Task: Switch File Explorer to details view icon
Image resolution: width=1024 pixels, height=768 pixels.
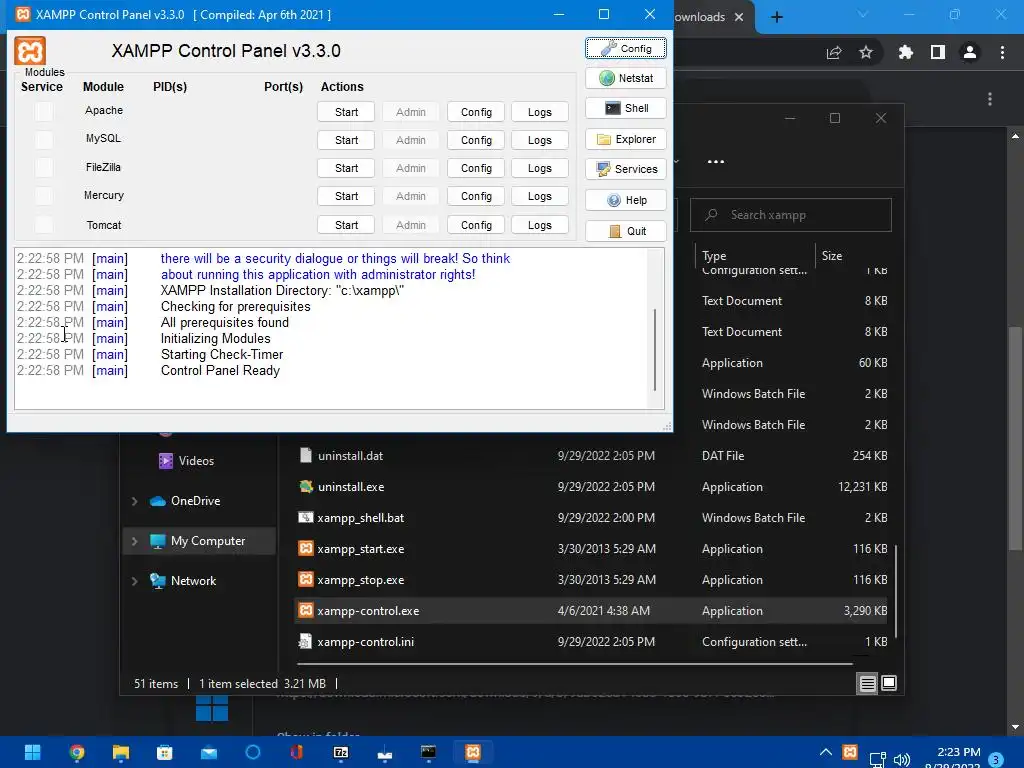Action: point(867,684)
